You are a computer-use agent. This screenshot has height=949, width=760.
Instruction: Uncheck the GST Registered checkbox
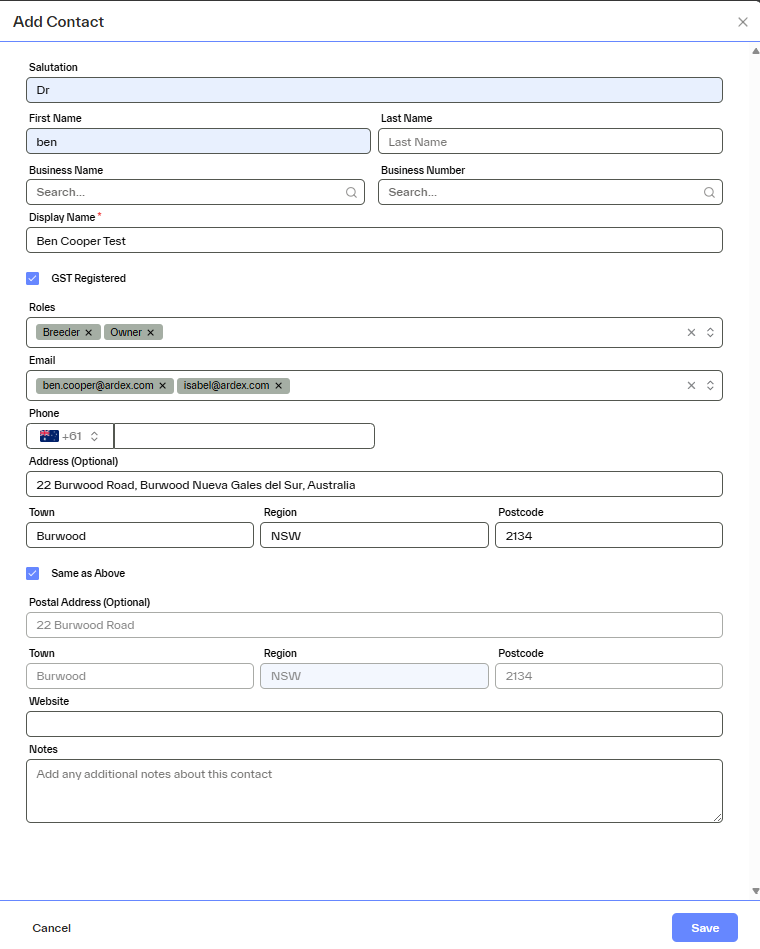pos(33,279)
